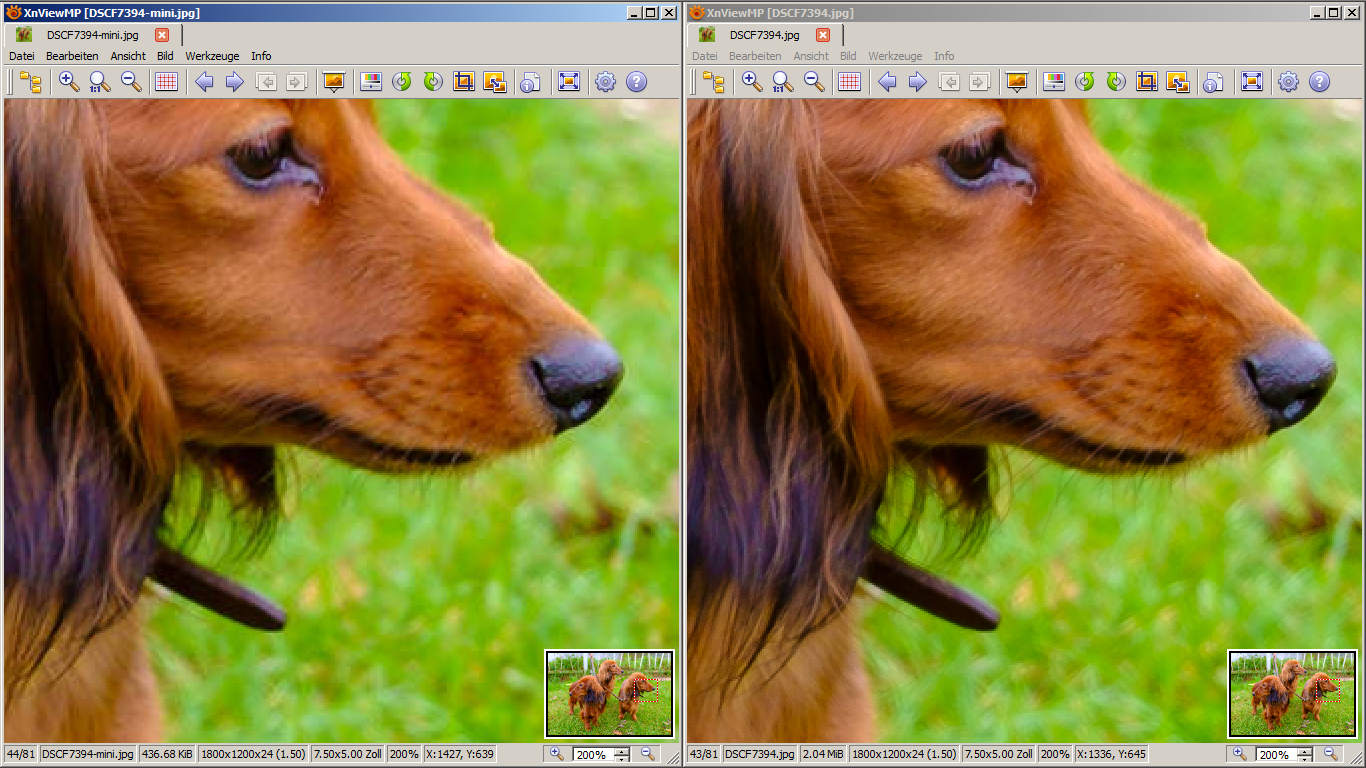
Task: Open Werkzeuge menu in left window
Action: [212, 56]
